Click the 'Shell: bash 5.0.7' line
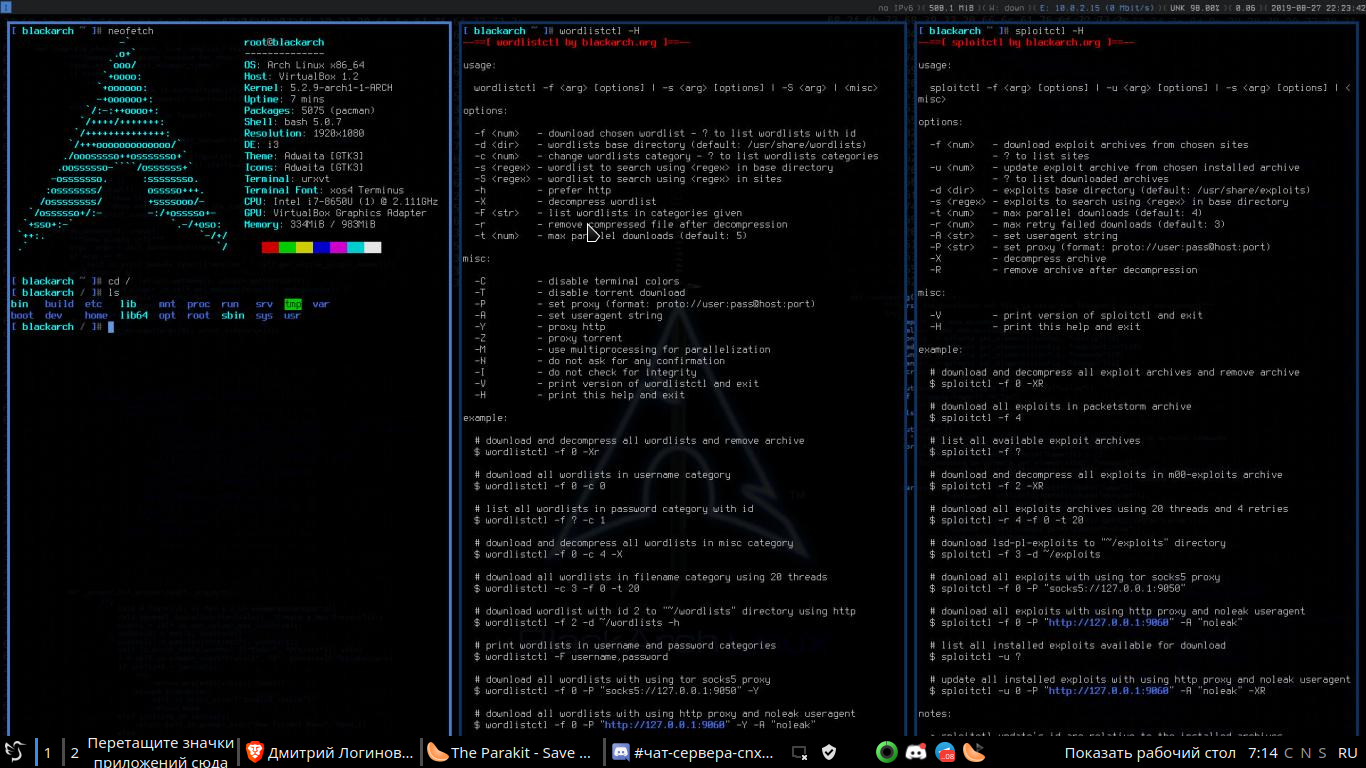The height and width of the screenshot is (768, 1366). (x=293, y=122)
